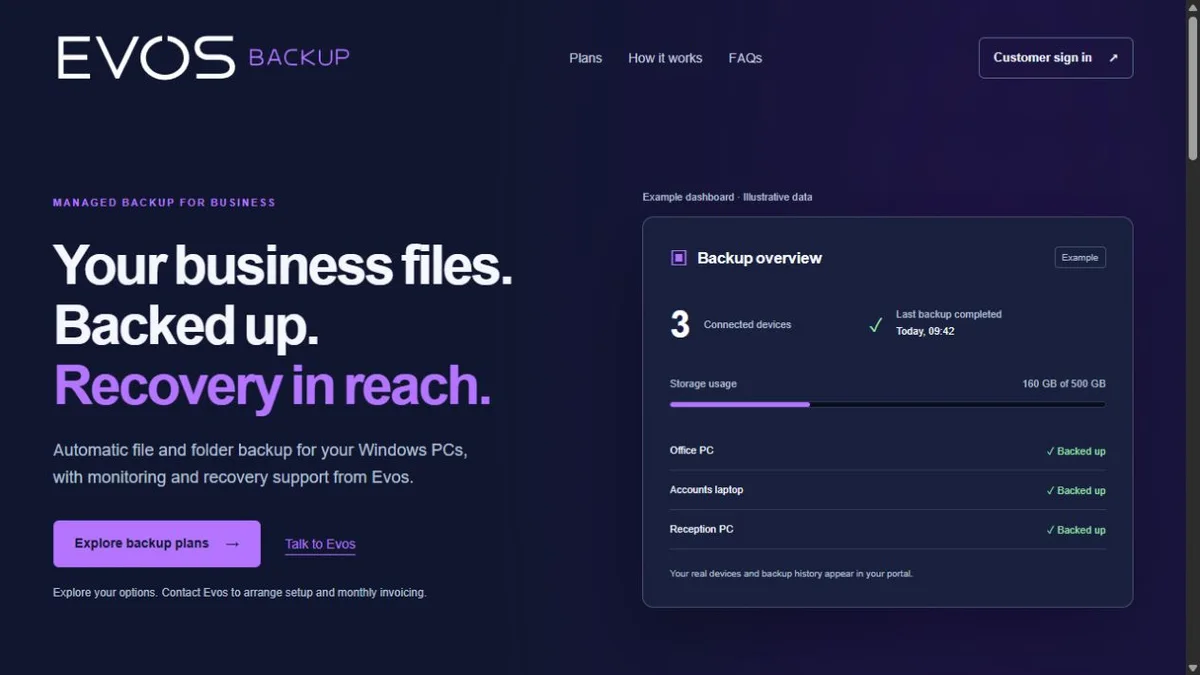The width and height of the screenshot is (1200, 675).
Task: Follow the Talk to Evos link
Action: [x=320, y=544]
